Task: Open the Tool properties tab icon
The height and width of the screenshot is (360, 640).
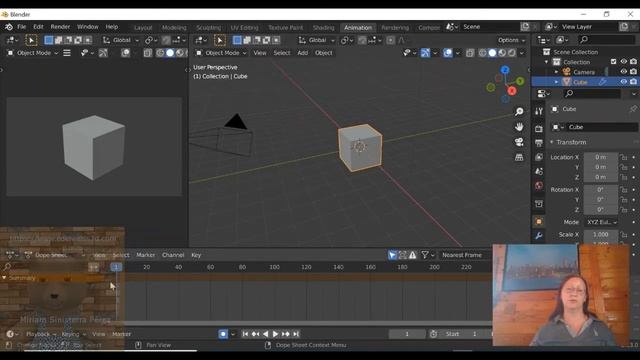Action: tap(539, 111)
